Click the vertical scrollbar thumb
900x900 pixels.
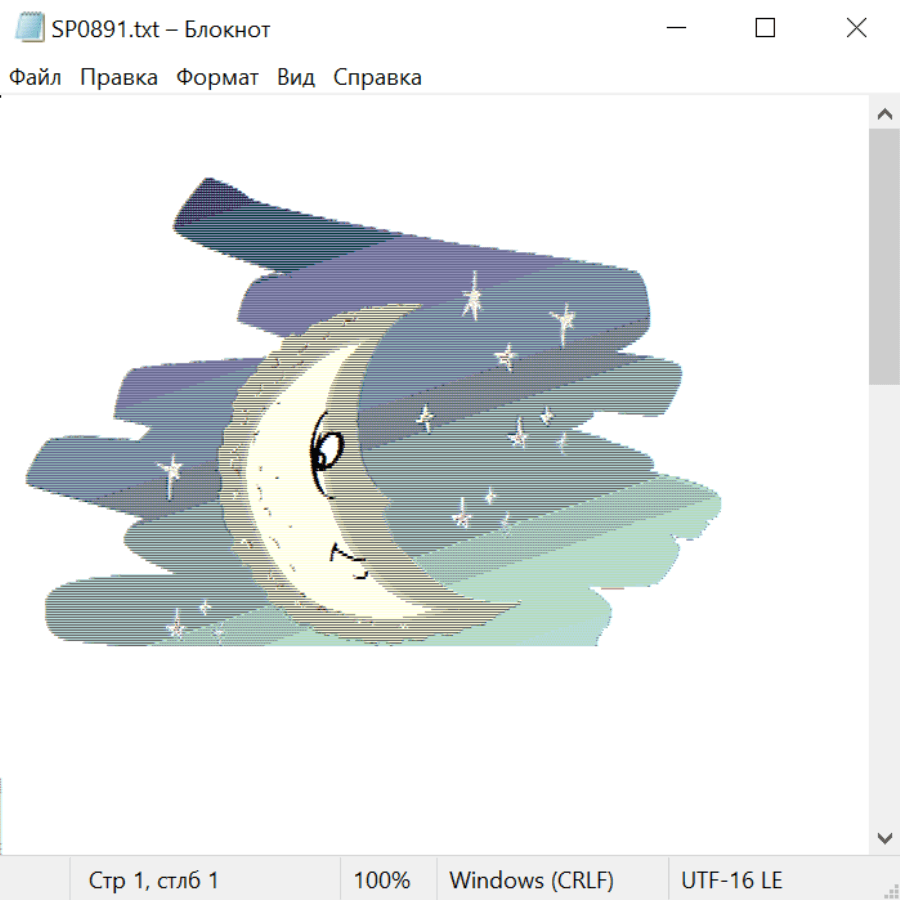coord(884,255)
